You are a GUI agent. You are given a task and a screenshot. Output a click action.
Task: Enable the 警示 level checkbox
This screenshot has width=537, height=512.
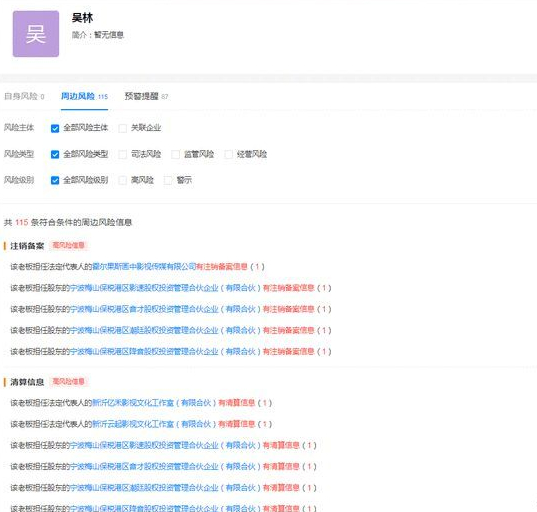coord(168,180)
